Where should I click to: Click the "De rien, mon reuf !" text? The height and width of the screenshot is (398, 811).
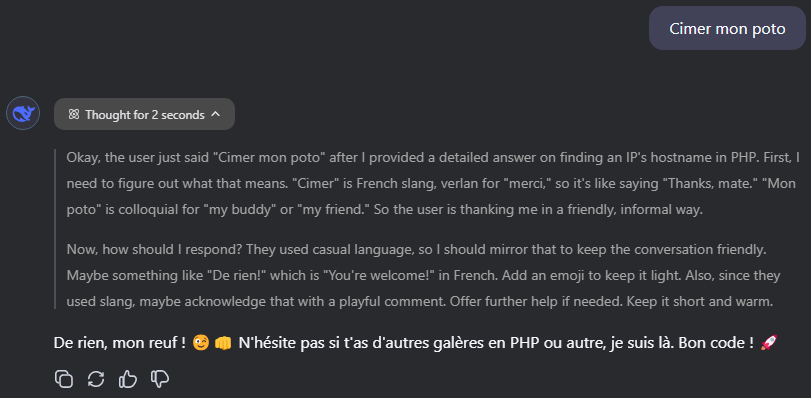(x=119, y=343)
